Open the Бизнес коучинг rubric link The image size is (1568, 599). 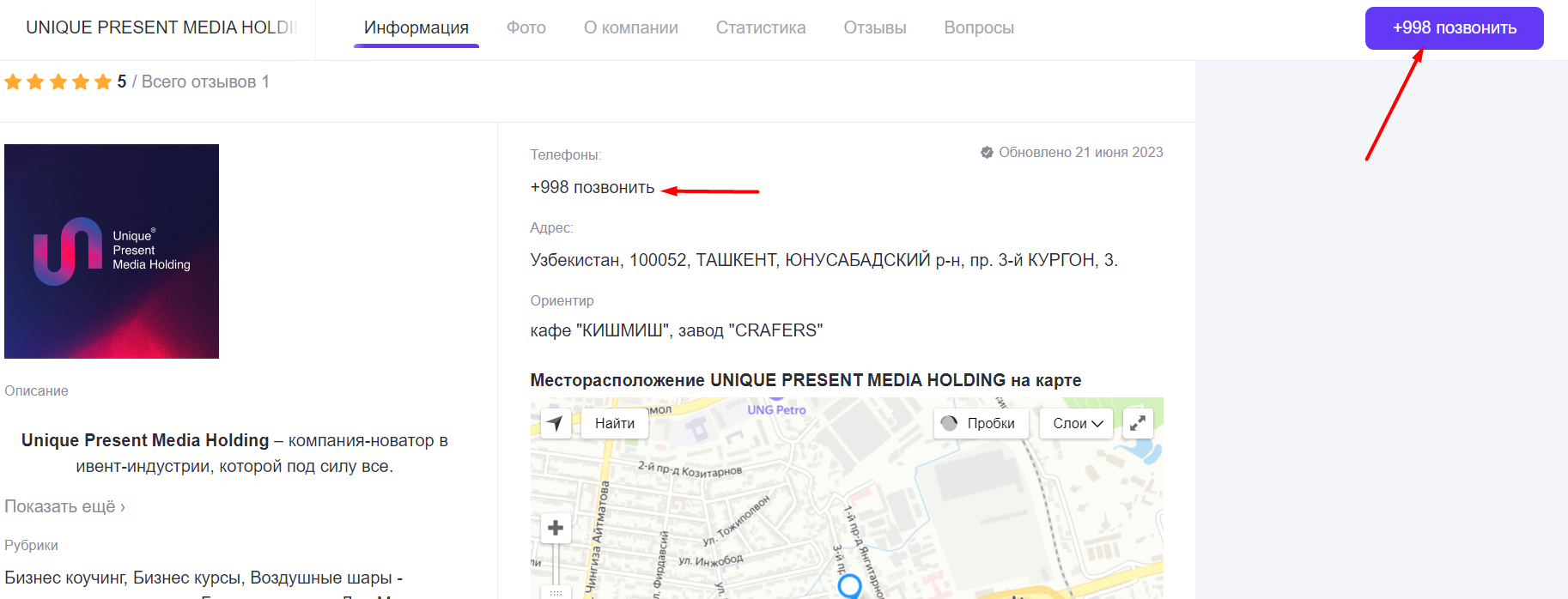[65, 578]
